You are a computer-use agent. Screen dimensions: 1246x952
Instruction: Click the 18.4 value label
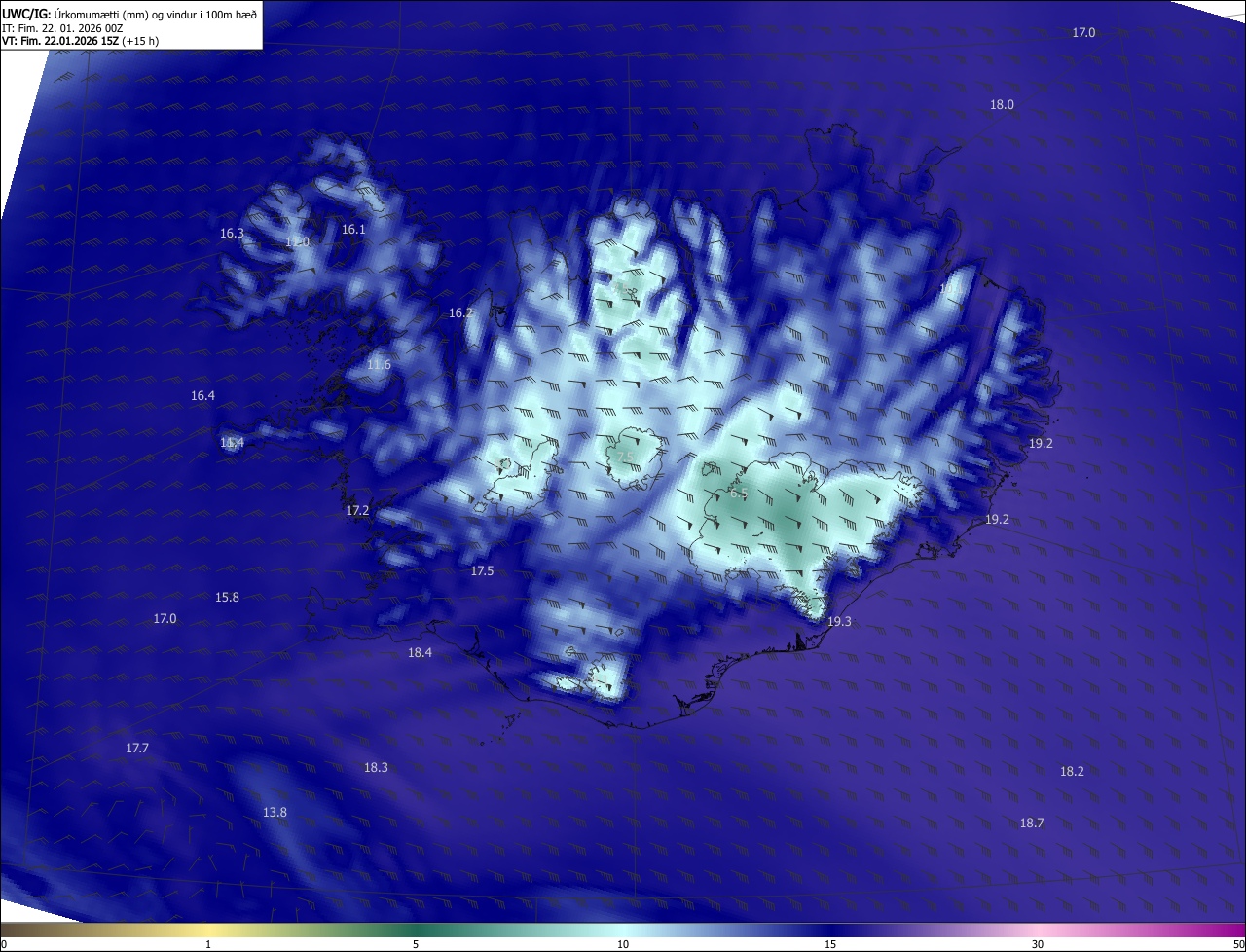tap(420, 653)
